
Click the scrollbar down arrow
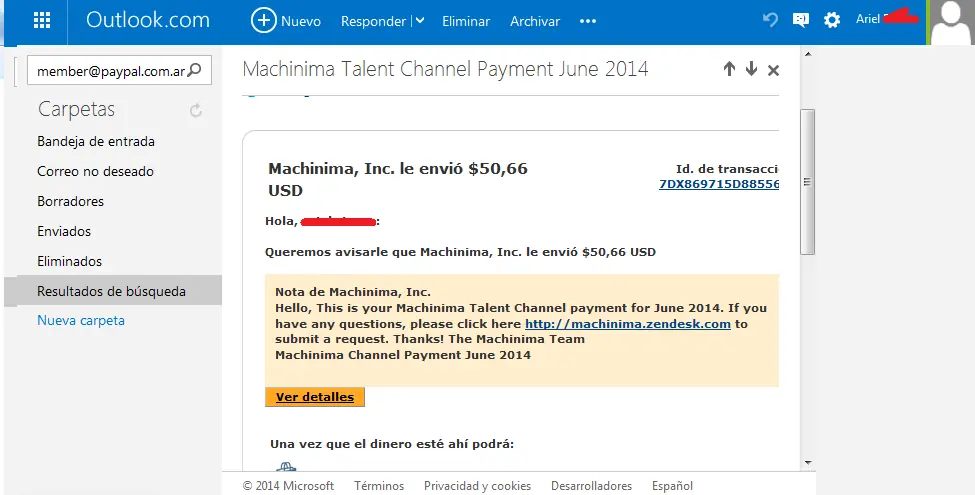click(808, 463)
